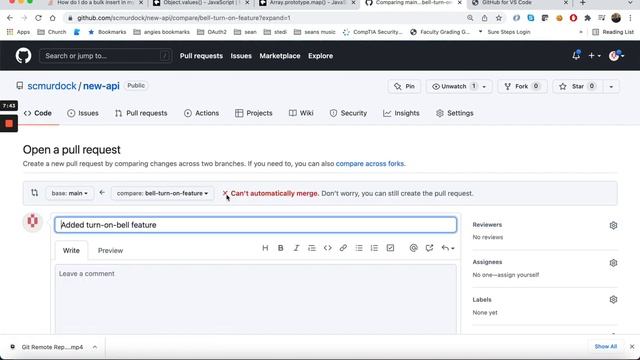This screenshot has height=360, width=640.
Task: Switch to the Preview comment tab
Action: pyautogui.click(x=110, y=250)
